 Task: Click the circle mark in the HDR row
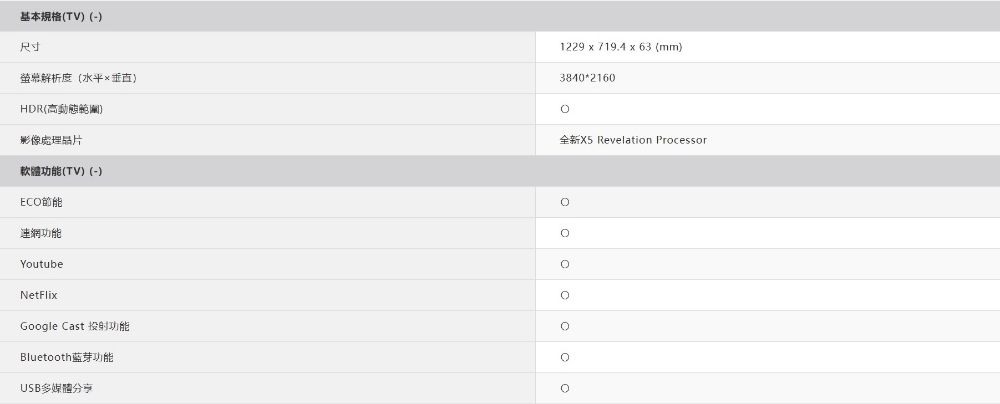(565, 109)
